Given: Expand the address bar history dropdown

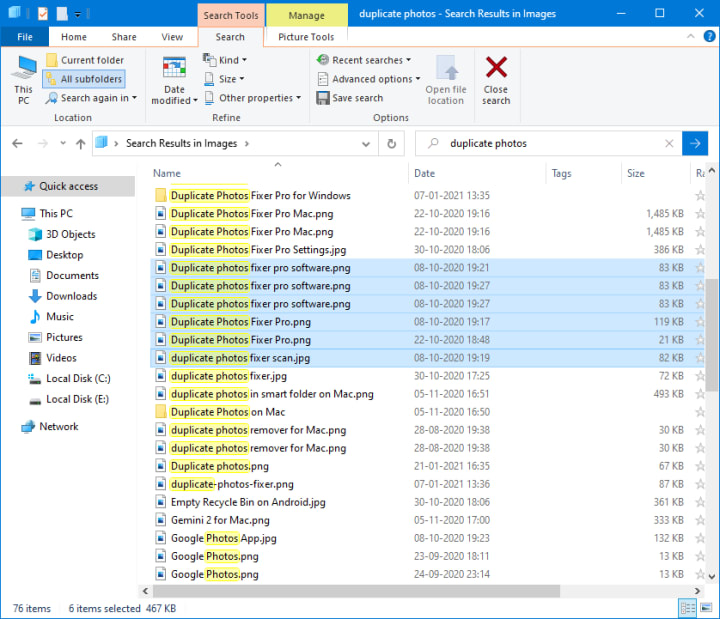Looking at the screenshot, I should pyautogui.click(x=366, y=144).
